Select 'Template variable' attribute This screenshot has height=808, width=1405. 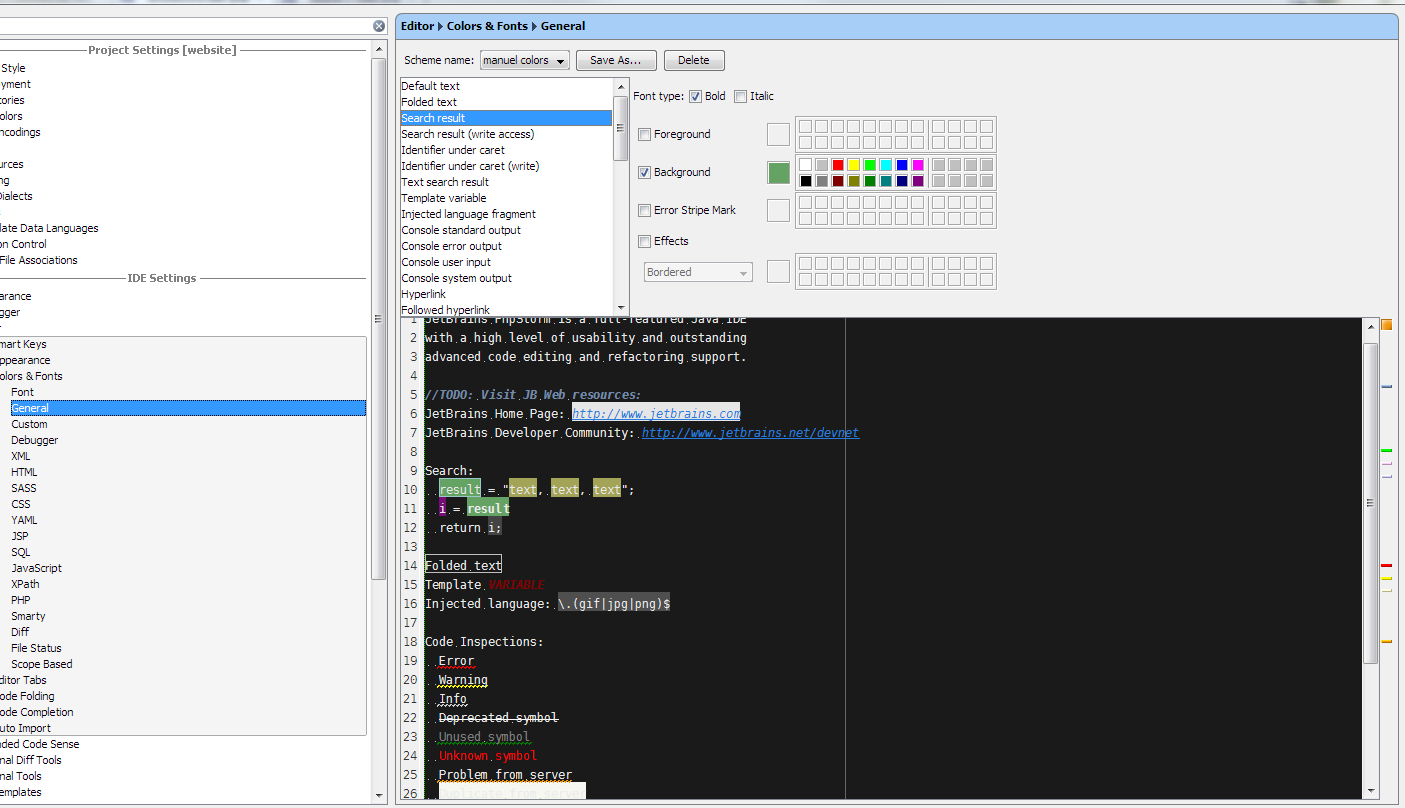506,198
